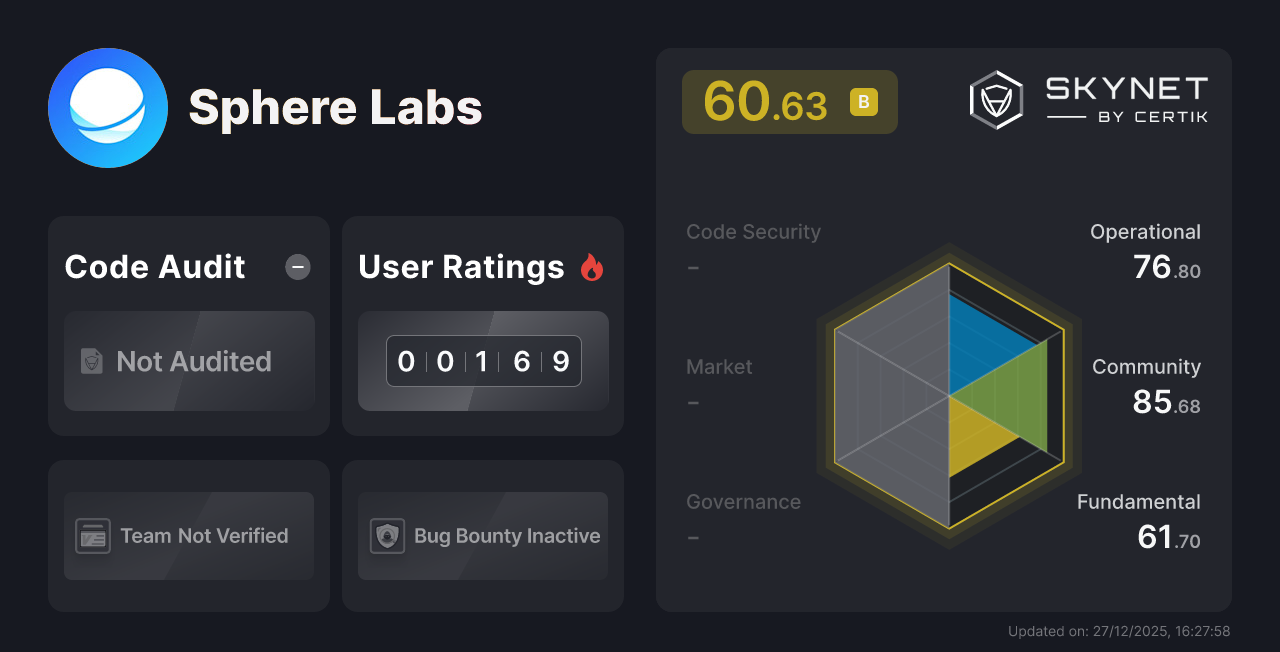Select the shield icon beside Not Audited
Screen dimensions: 1280x652
[x=90, y=362]
